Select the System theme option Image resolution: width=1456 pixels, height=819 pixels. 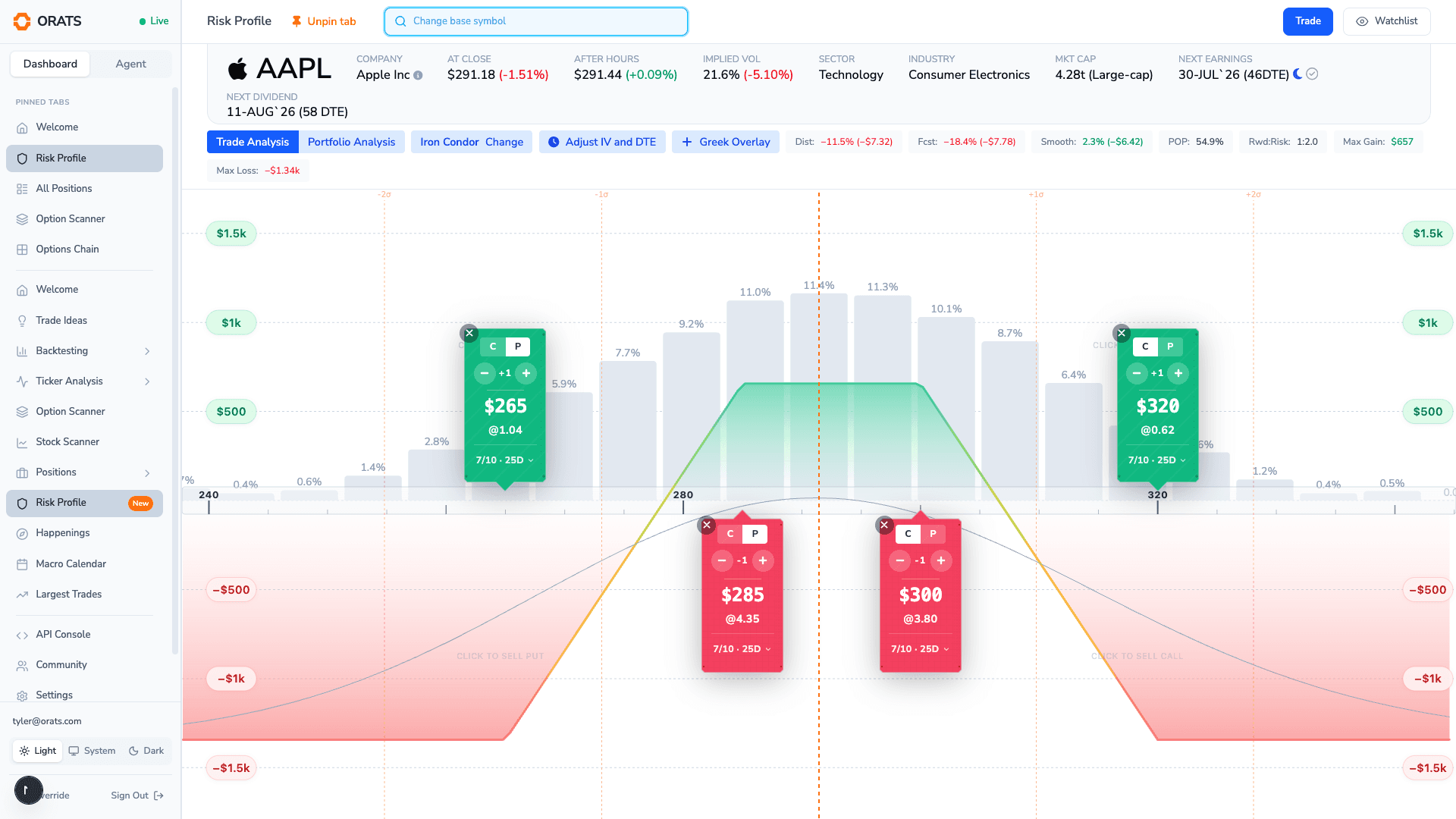coord(92,751)
